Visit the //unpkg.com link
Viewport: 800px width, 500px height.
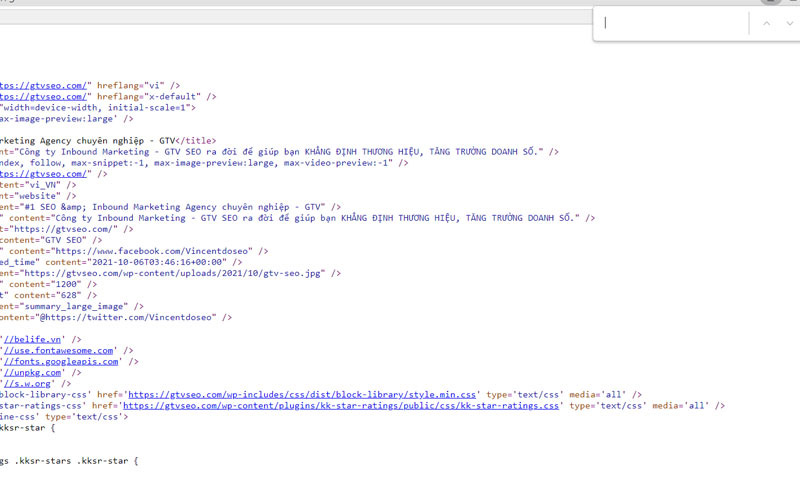tap(35, 373)
